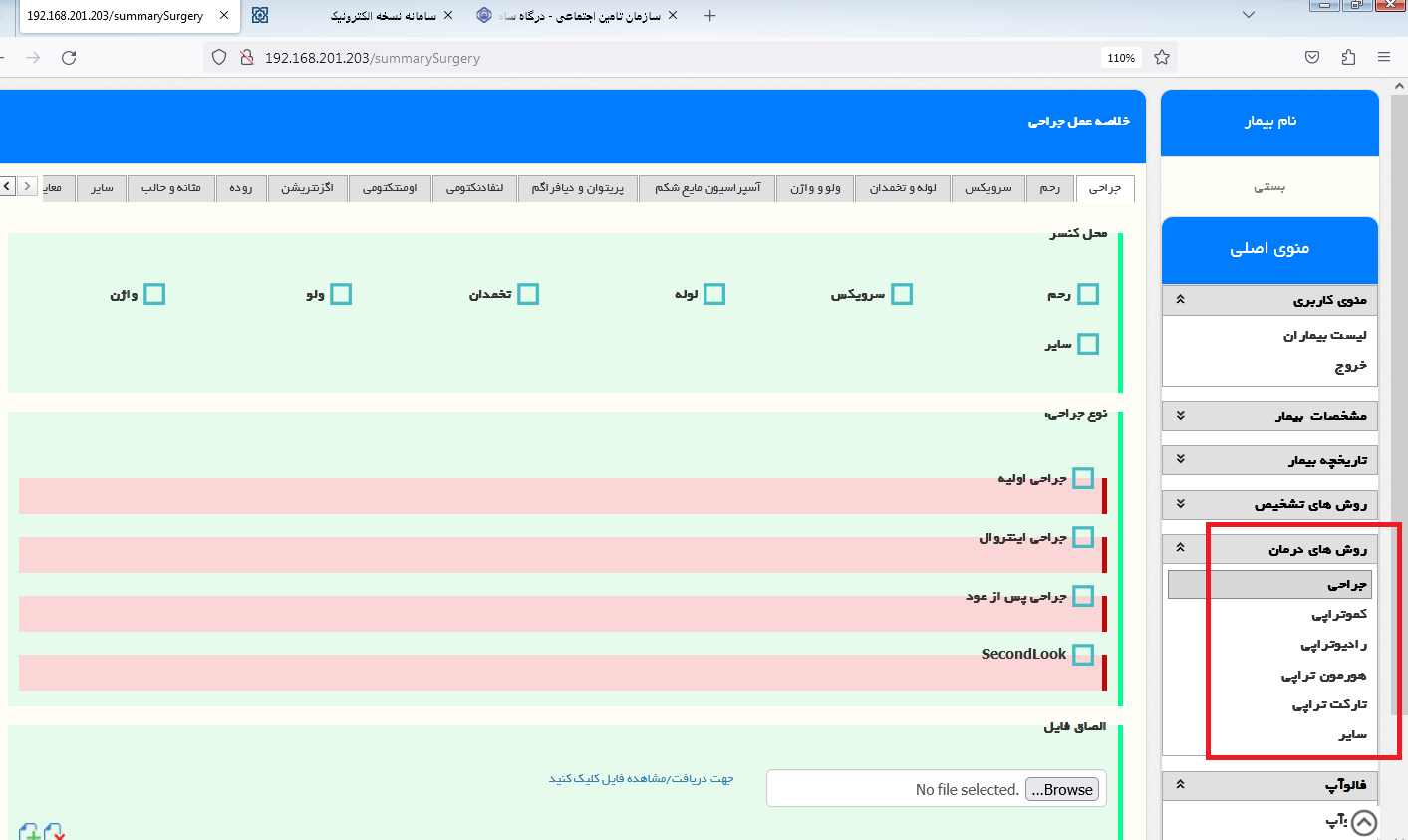The image size is (1408, 840).
Task: Open the ولو و واژن tab
Action: 815,188
